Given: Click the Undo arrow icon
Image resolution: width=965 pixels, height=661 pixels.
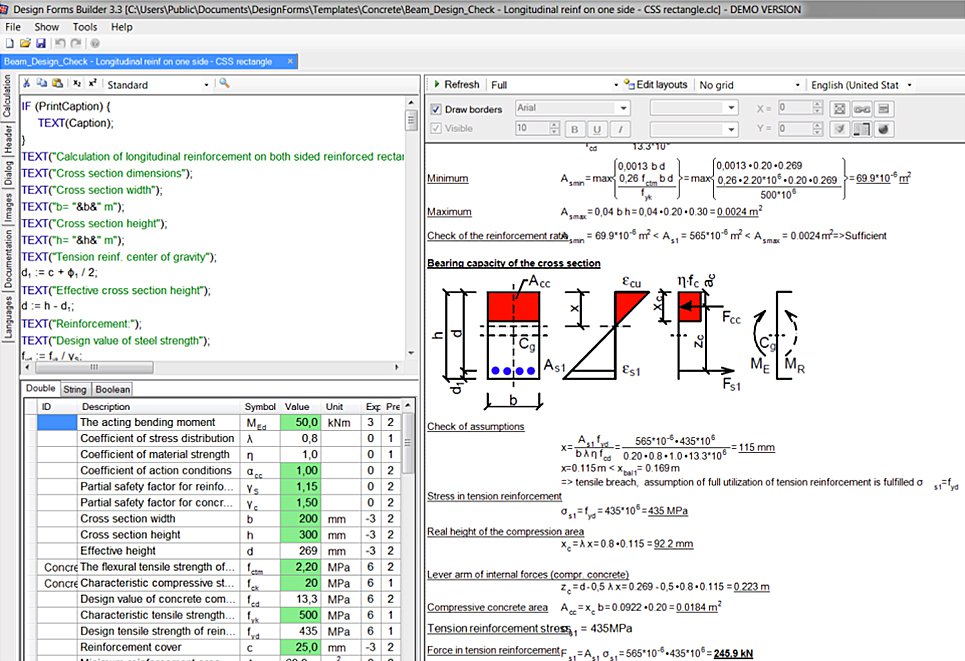Looking at the screenshot, I should pos(60,43).
